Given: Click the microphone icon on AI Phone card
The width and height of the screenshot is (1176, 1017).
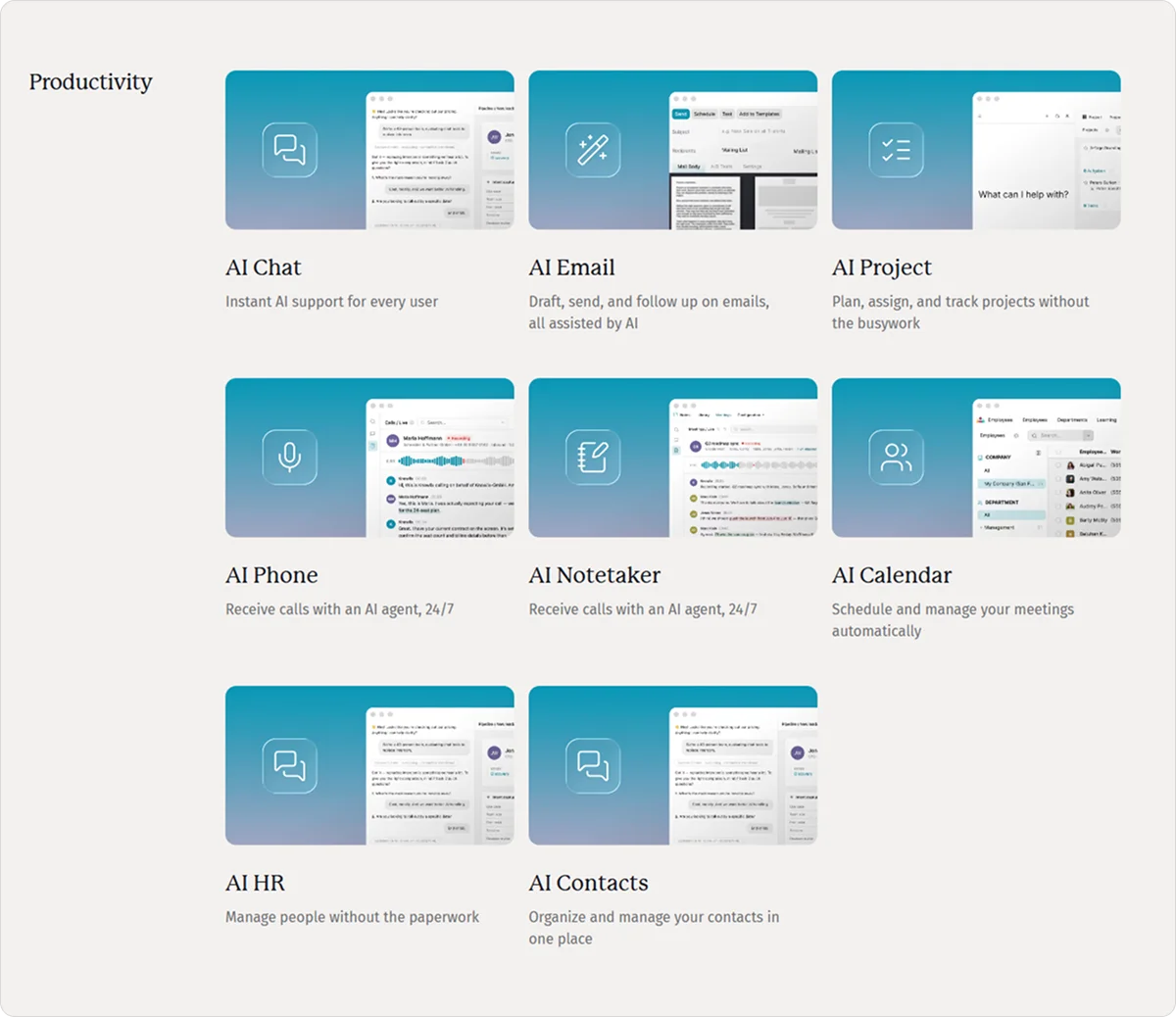Looking at the screenshot, I should (x=290, y=458).
